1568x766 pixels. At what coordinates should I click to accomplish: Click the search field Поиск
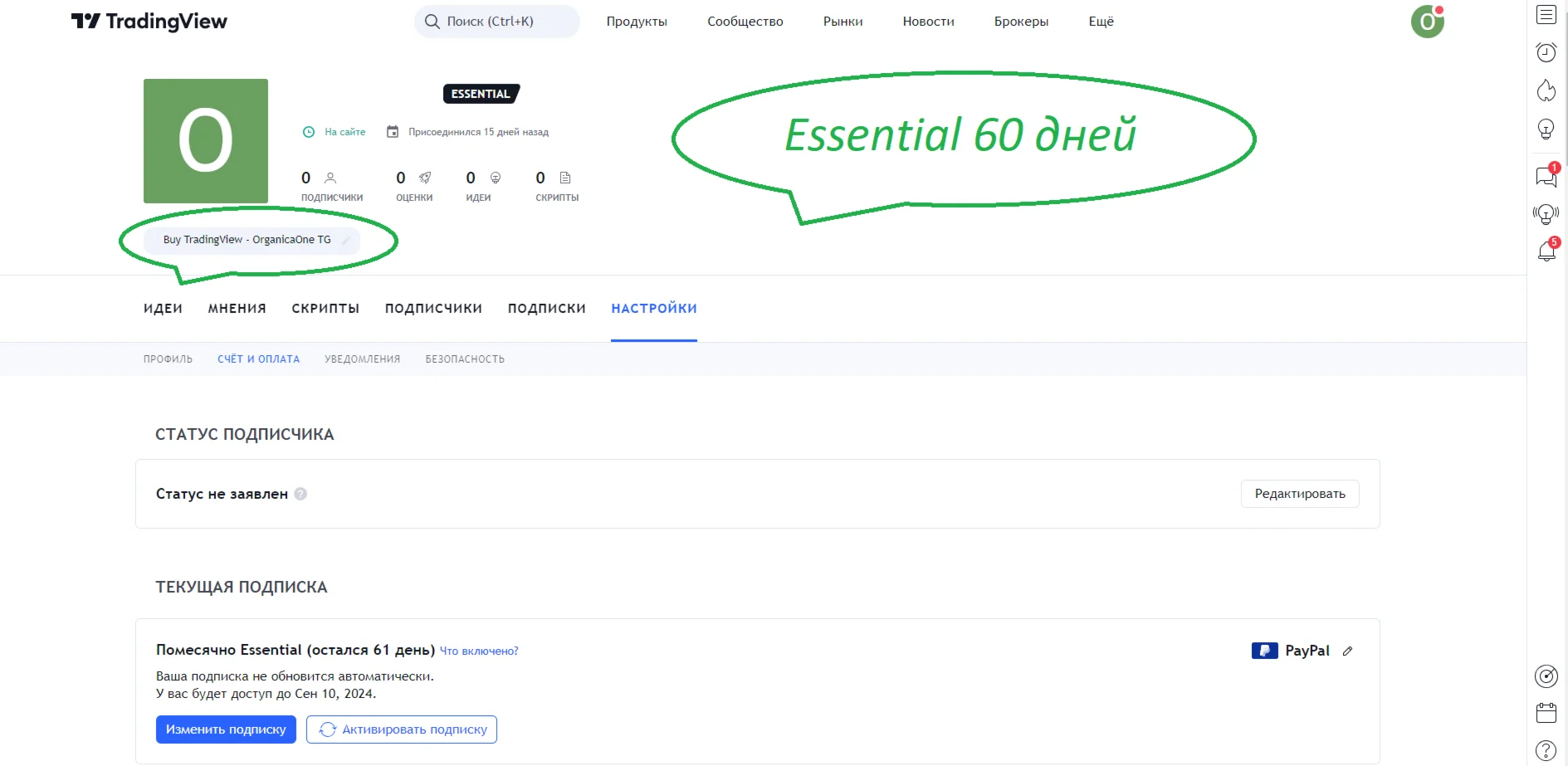coord(496,22)
